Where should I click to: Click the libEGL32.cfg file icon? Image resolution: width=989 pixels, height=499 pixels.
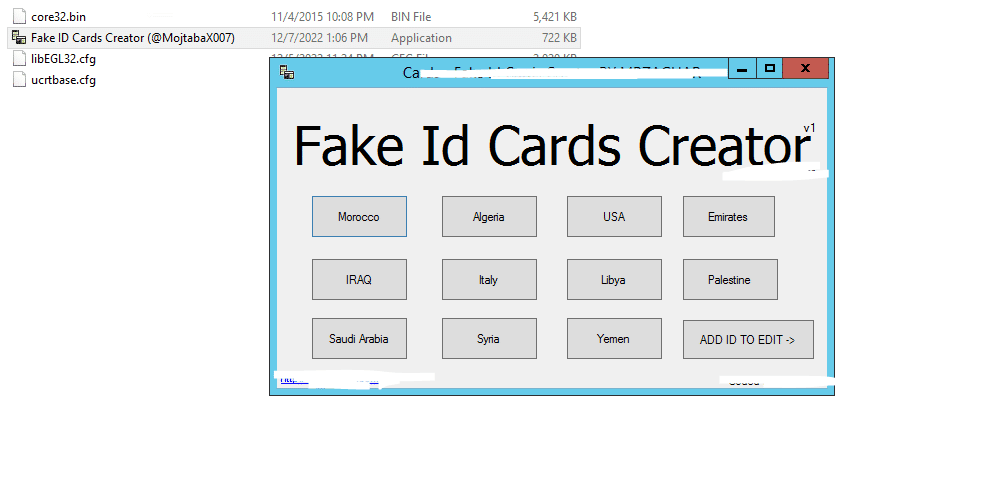pos(19,59)
